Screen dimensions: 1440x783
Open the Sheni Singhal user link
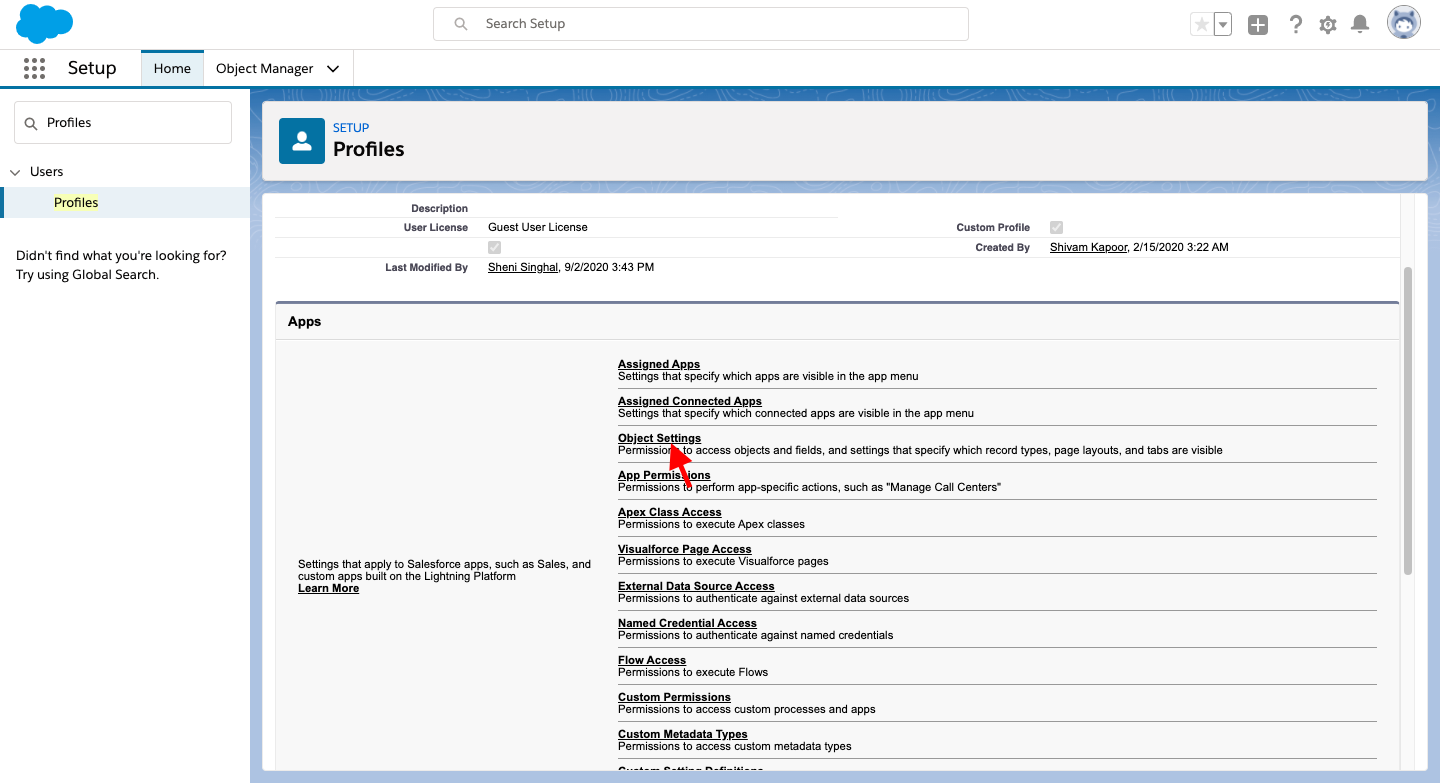pyautogui.click(x=523, y=267)
